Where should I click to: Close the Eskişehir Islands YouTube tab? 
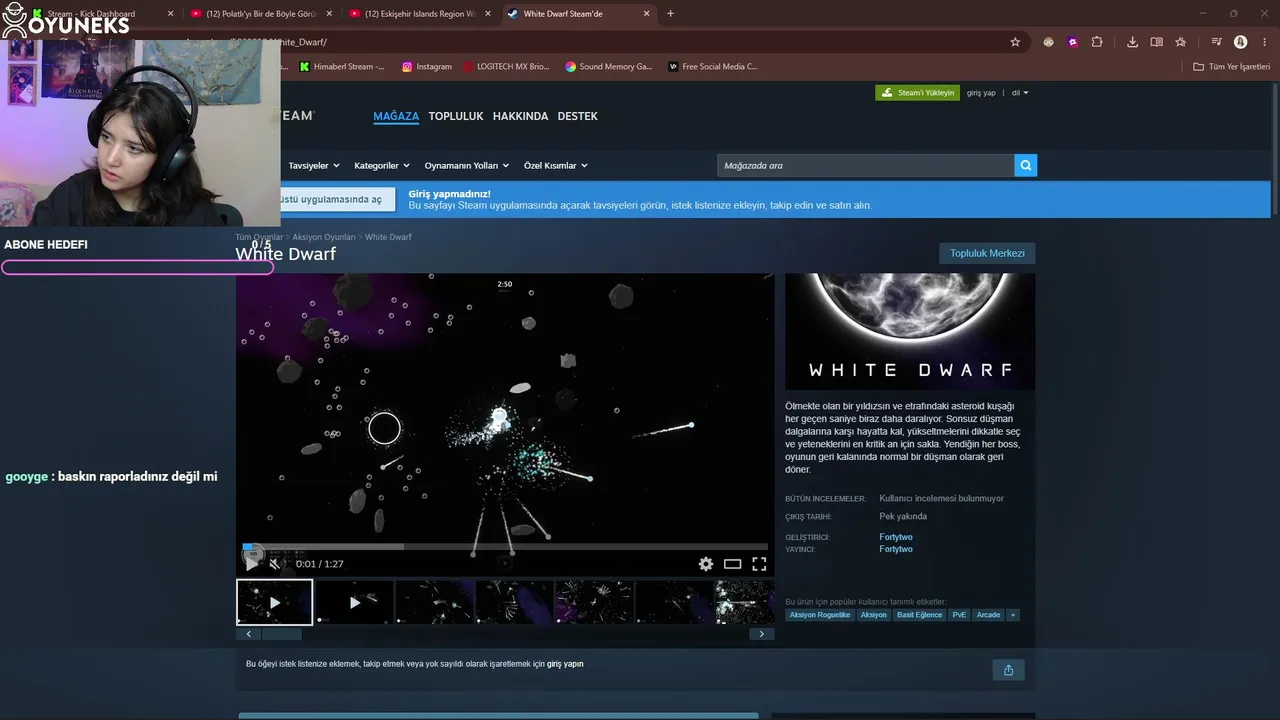click(x=488, y=14)
